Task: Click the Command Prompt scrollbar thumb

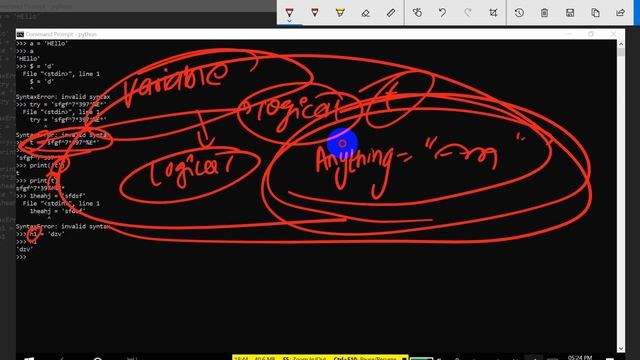Action: point(621,52)
